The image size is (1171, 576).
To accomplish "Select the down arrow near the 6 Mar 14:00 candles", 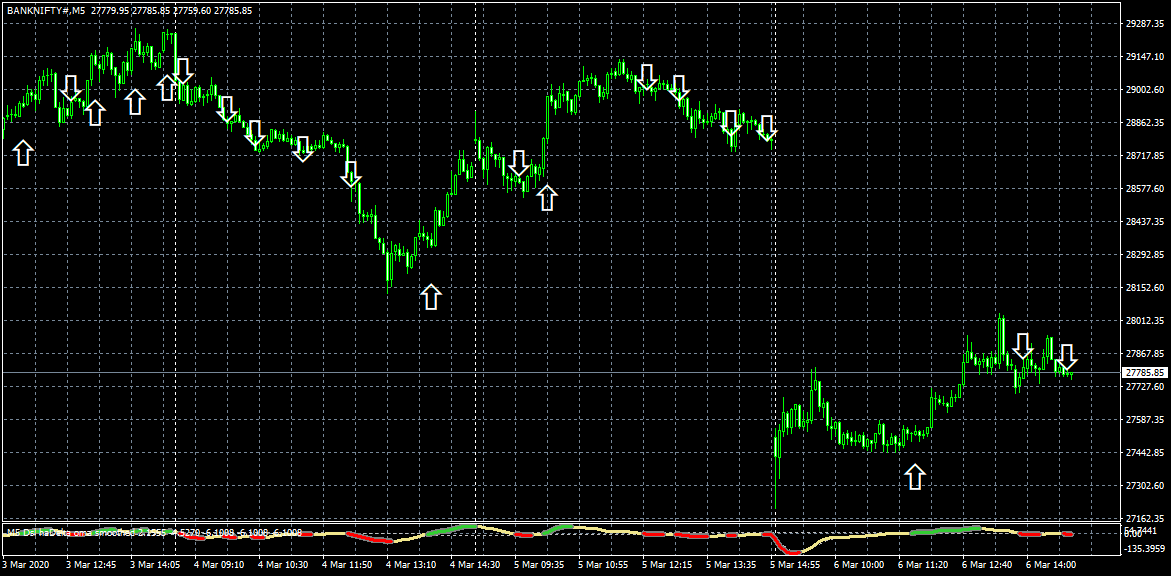I will pyautogui.click(x=1022, y=346).
